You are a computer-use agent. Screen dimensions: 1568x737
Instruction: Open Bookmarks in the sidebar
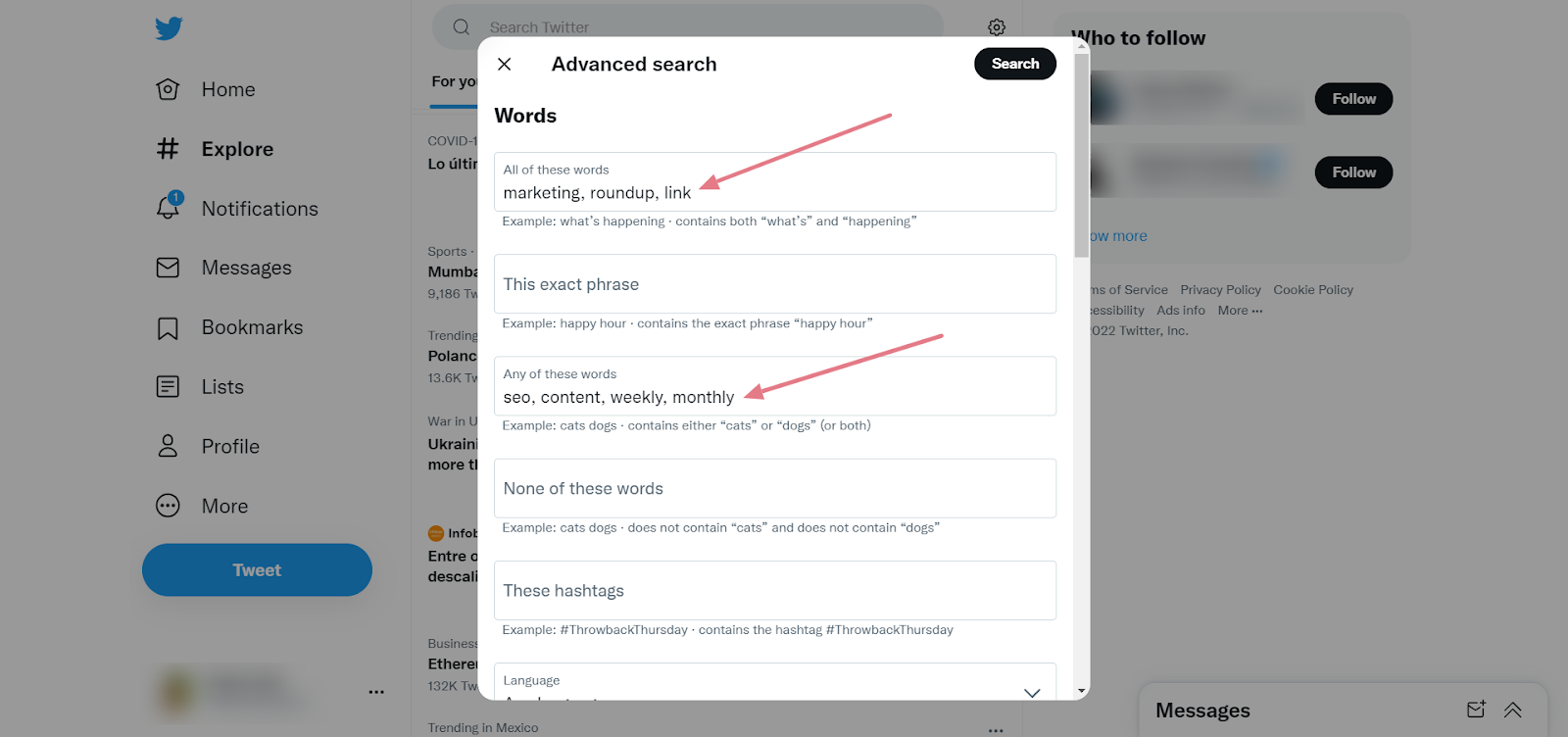tap(230, 327)
